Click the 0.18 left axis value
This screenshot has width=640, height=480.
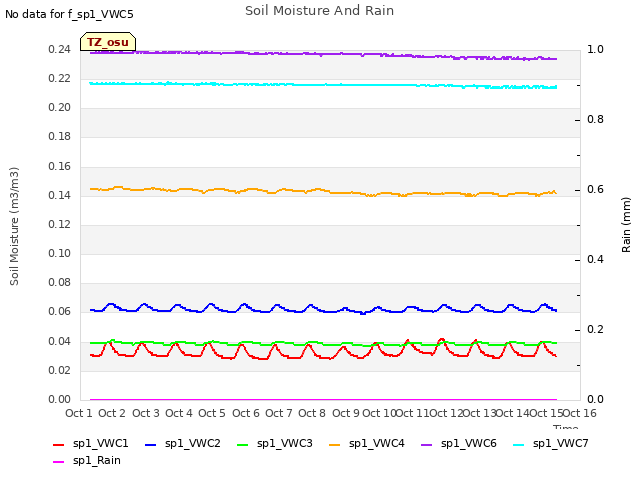point(60,136)
